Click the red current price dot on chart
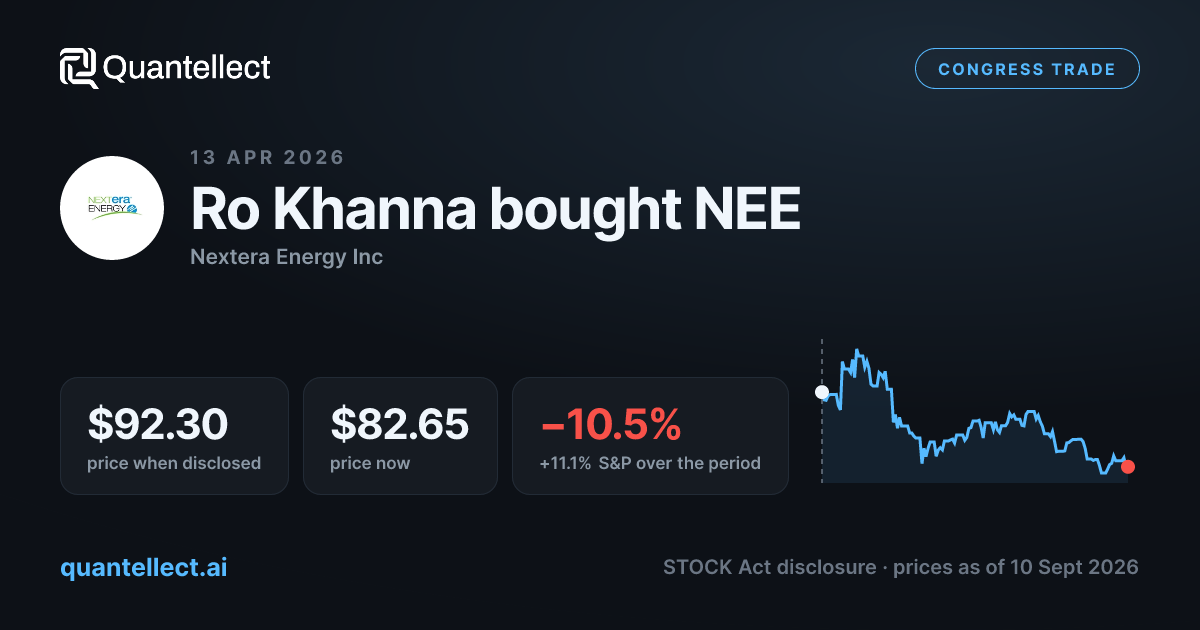Screen dimensions: 1200x630 coord(1128,467)
